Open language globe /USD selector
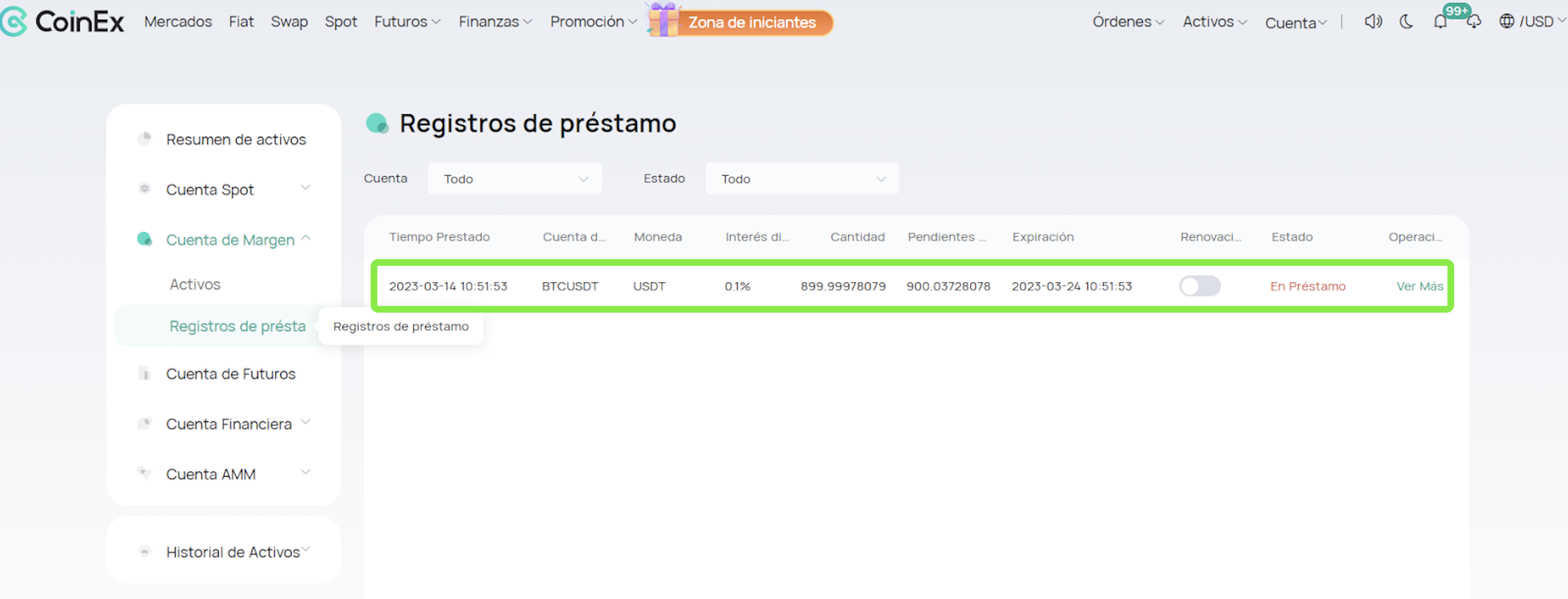Image resolution: width=1568 pixels, height=599 pixels. click(x=1532, y=22)
